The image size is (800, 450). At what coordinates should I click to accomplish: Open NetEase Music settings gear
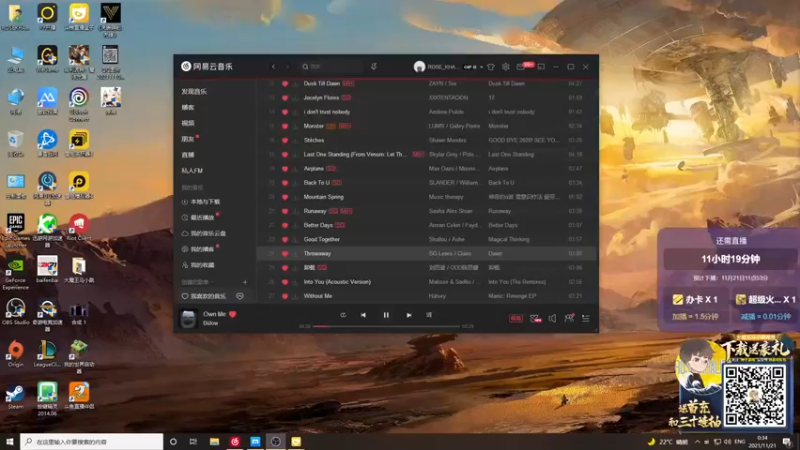pyautogui.click(x=506, y=67)
